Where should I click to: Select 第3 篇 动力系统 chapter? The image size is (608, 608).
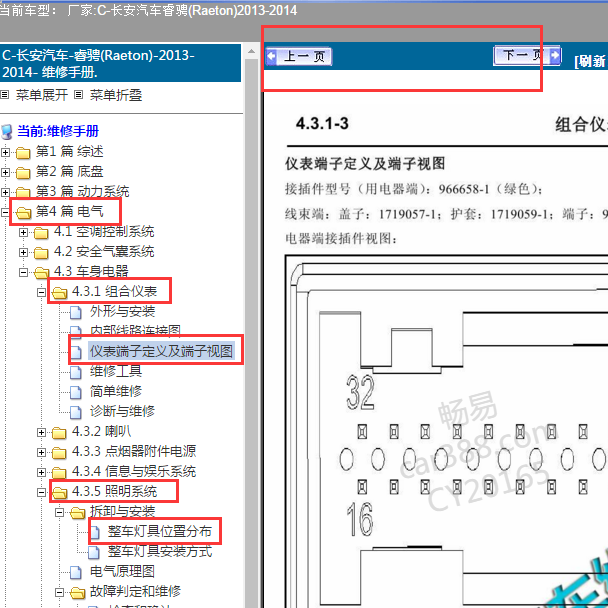(x=82, y=191)
